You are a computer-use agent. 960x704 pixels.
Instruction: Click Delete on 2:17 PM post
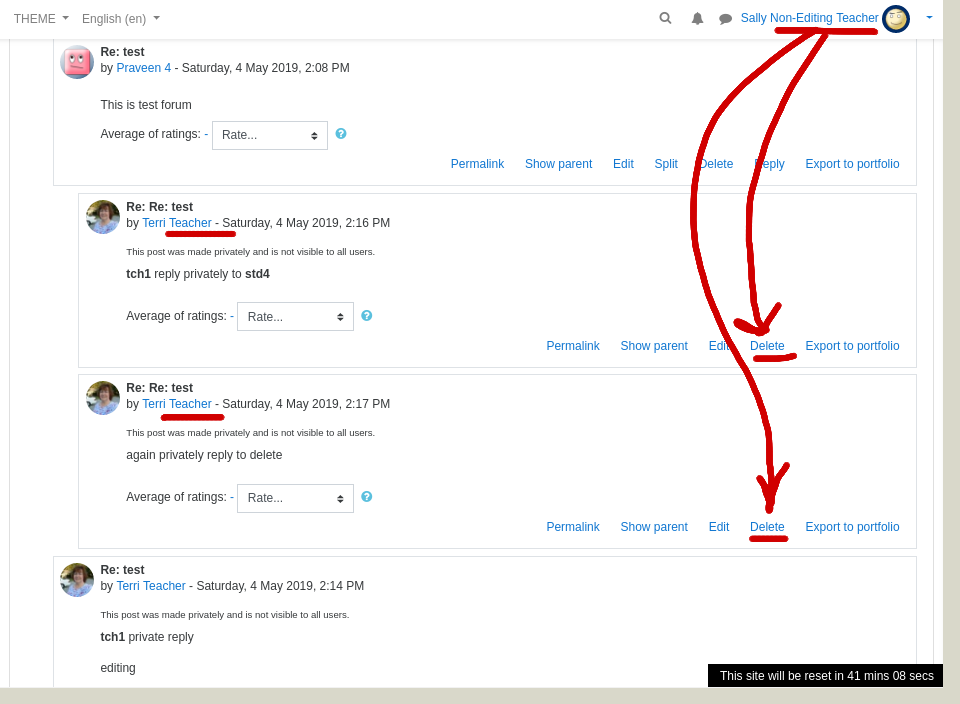click(x=767, y=527)
